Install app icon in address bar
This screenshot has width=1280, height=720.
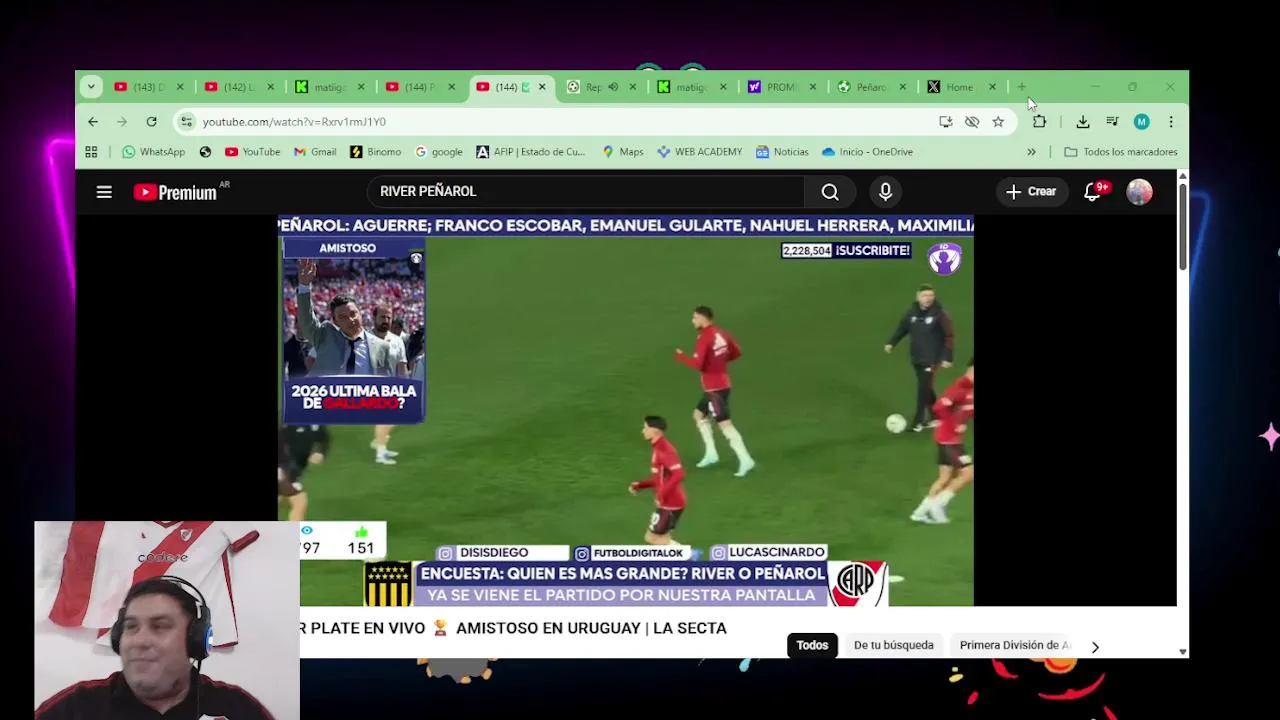[945, 122]
